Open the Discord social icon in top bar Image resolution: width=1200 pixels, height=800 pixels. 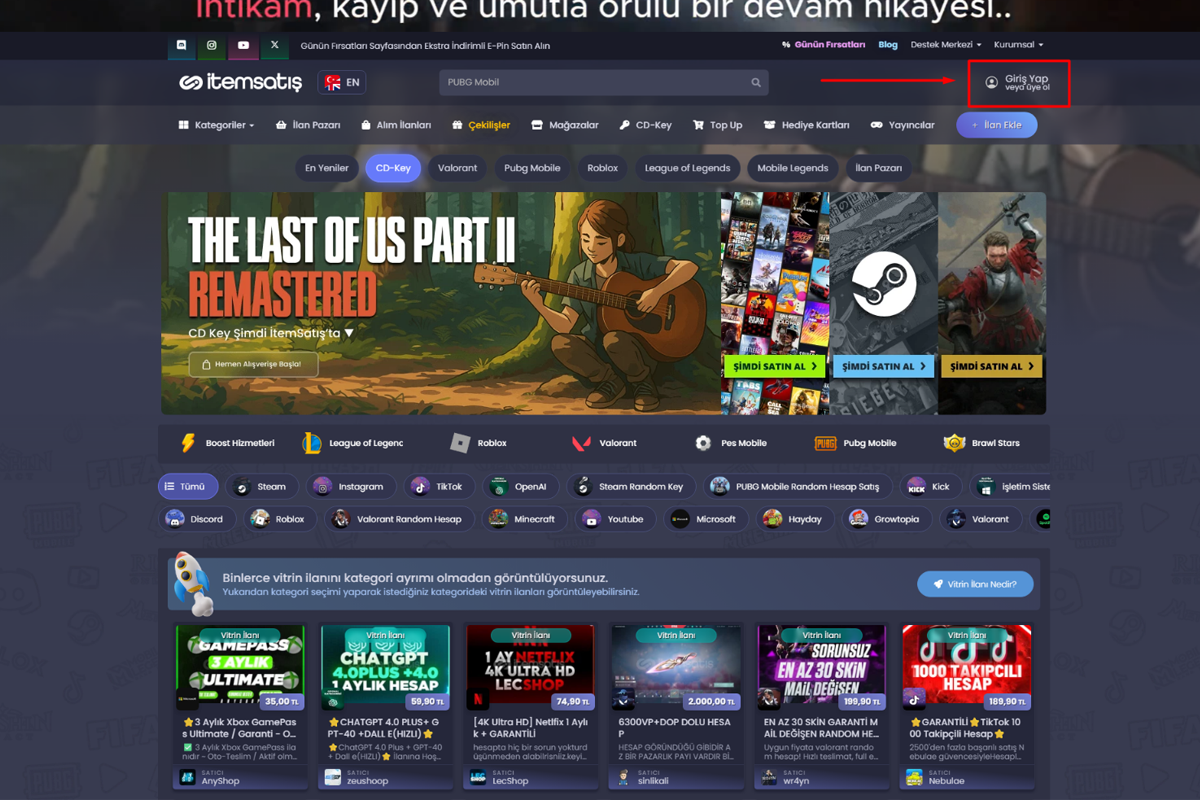(x=181, y=45)
